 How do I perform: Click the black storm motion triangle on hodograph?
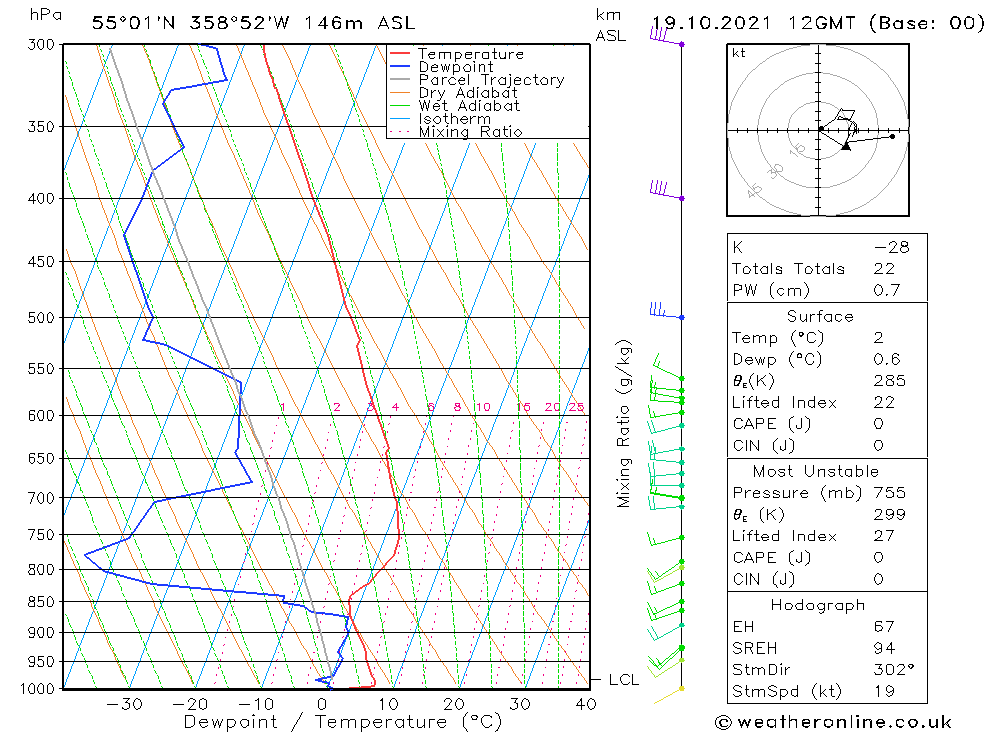pyautogui.click(x=846, y=147)
